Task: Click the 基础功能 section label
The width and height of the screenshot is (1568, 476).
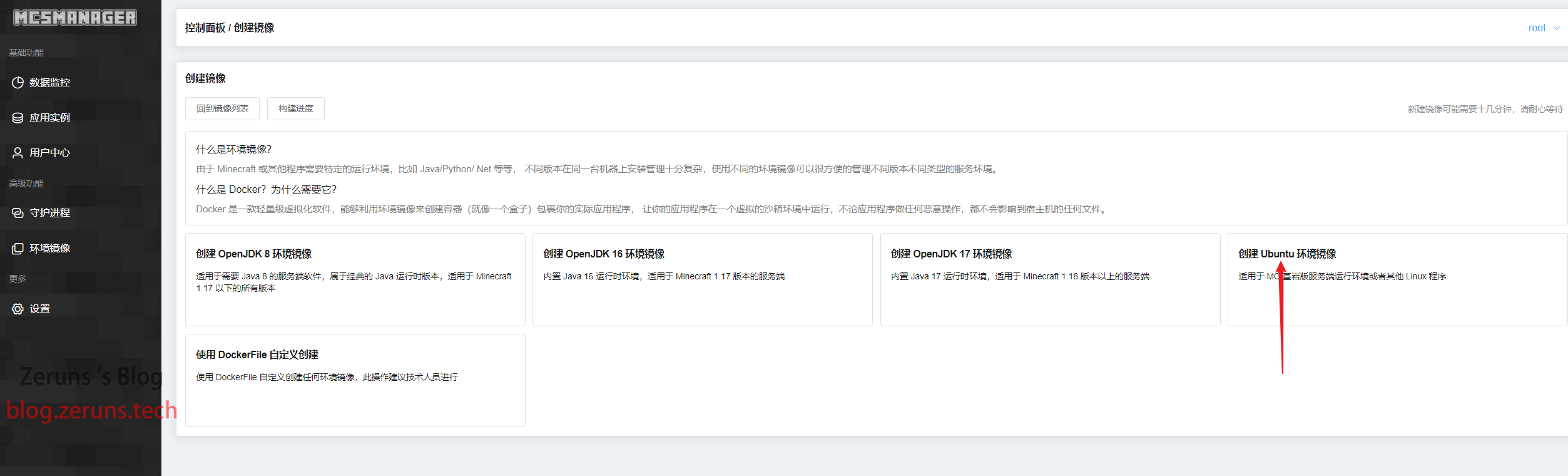Action: (x=26, y=53)
